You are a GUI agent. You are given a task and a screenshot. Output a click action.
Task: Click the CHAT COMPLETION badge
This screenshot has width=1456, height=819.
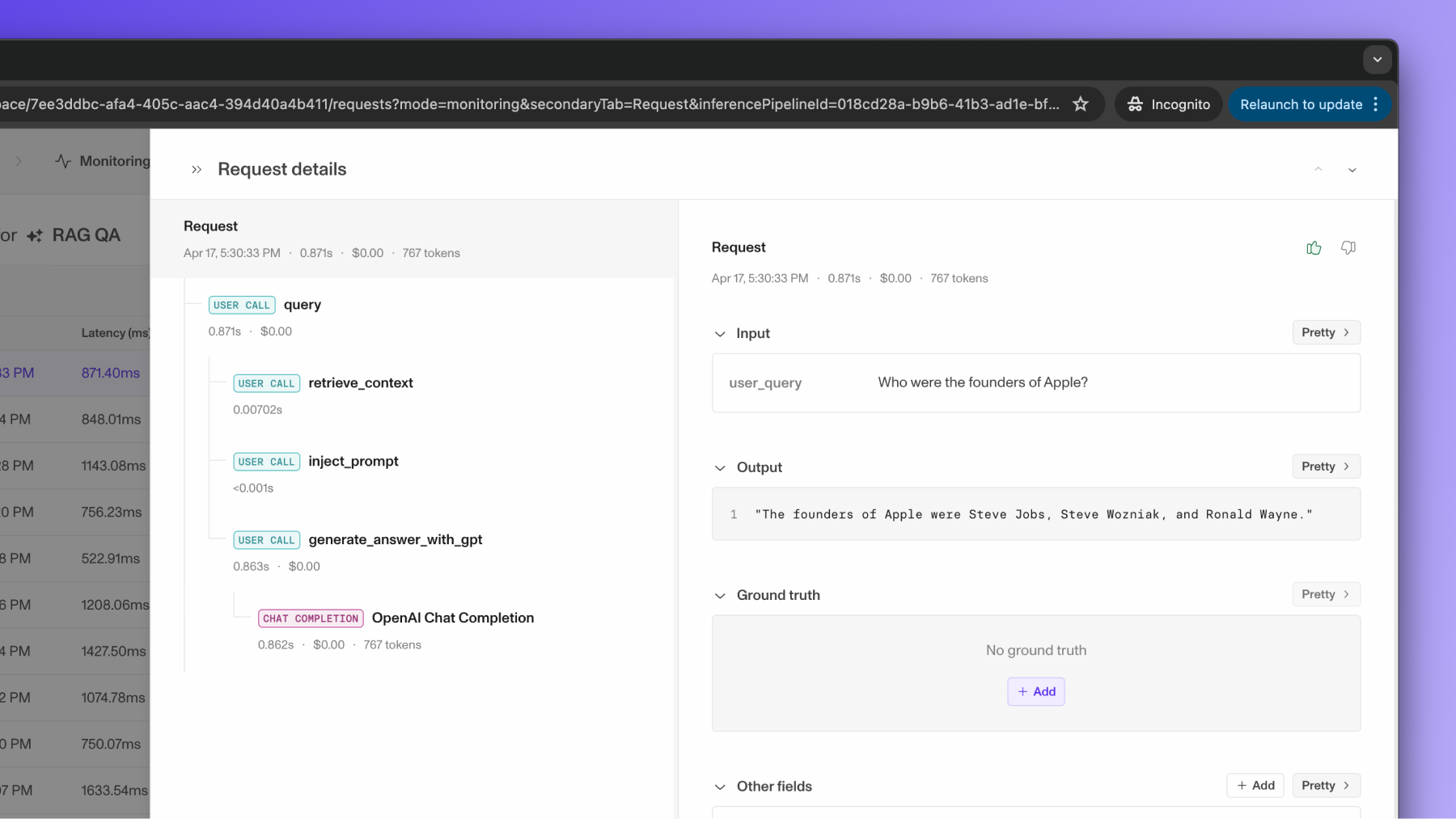tap(311, 618)
